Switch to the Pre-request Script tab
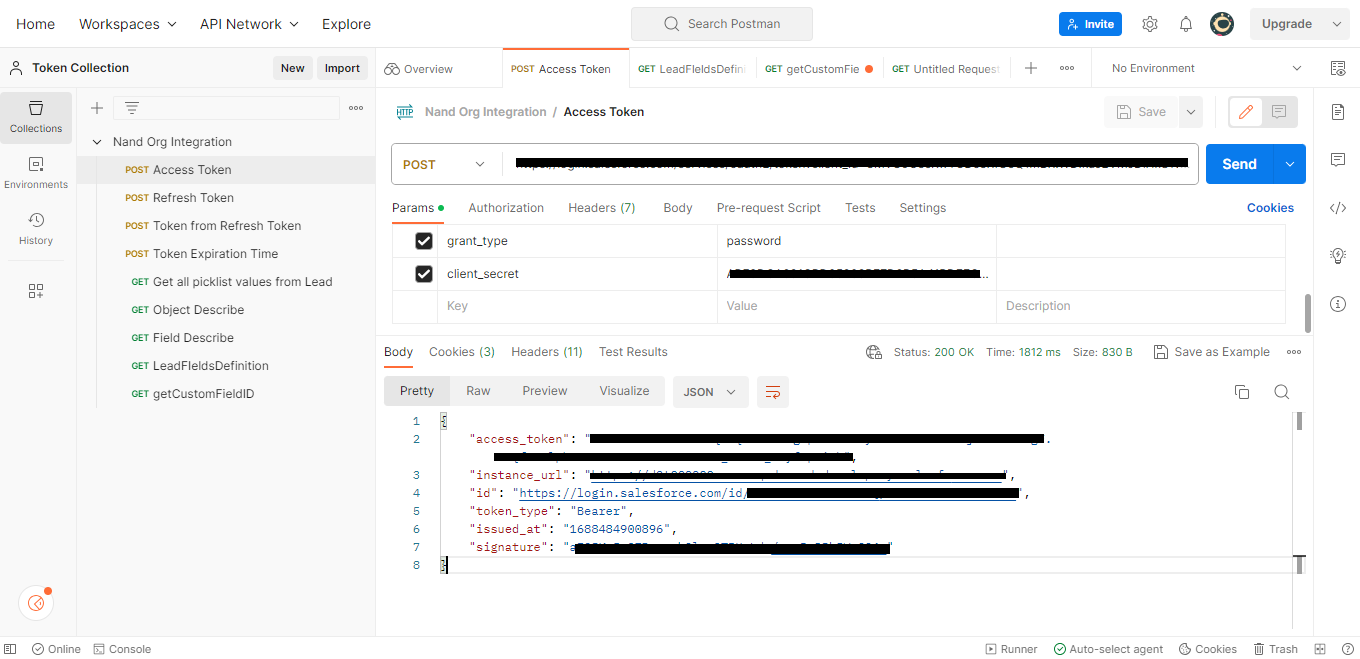The image size is (1360, 659). point(769,208)
